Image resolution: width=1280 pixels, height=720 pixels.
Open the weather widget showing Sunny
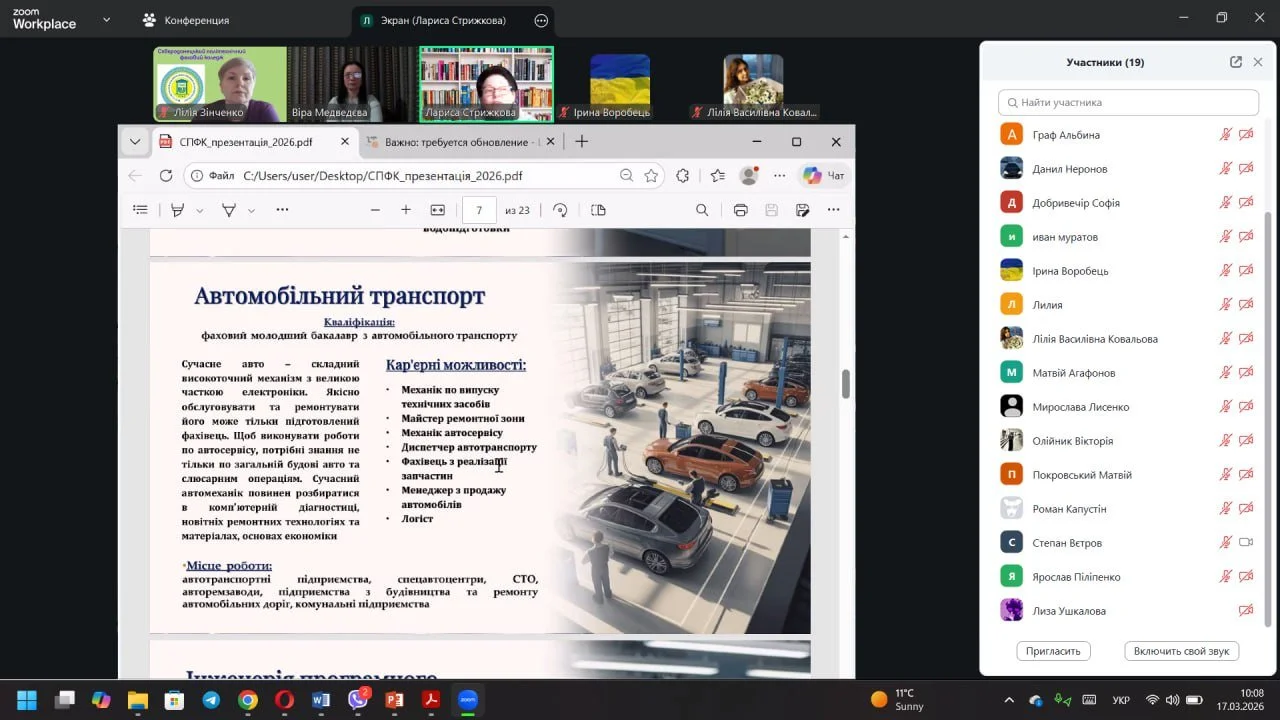[897, 700]
